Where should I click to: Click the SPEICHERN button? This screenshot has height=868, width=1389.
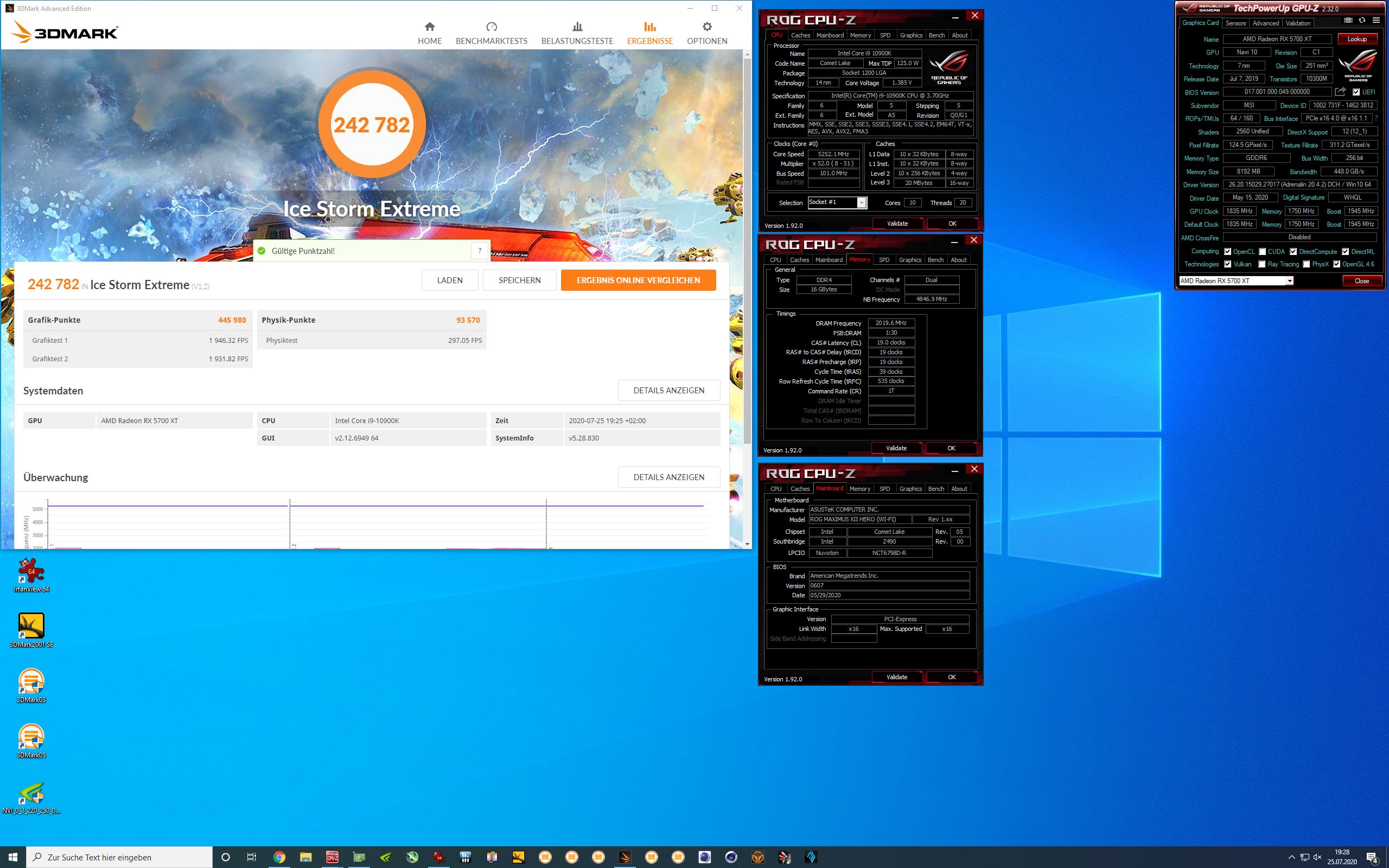click(x=519, y=280)
